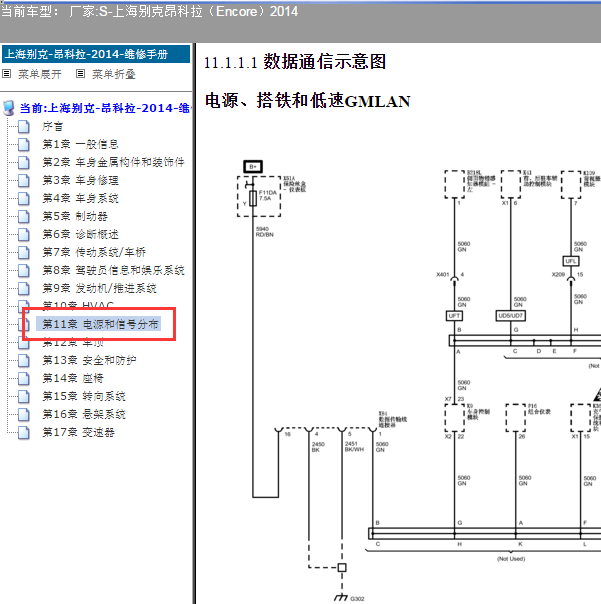Screen dimensions: 601x604
Task: Open 第17章 变速器
Action: pyautogui.click(x=78, y=433)
